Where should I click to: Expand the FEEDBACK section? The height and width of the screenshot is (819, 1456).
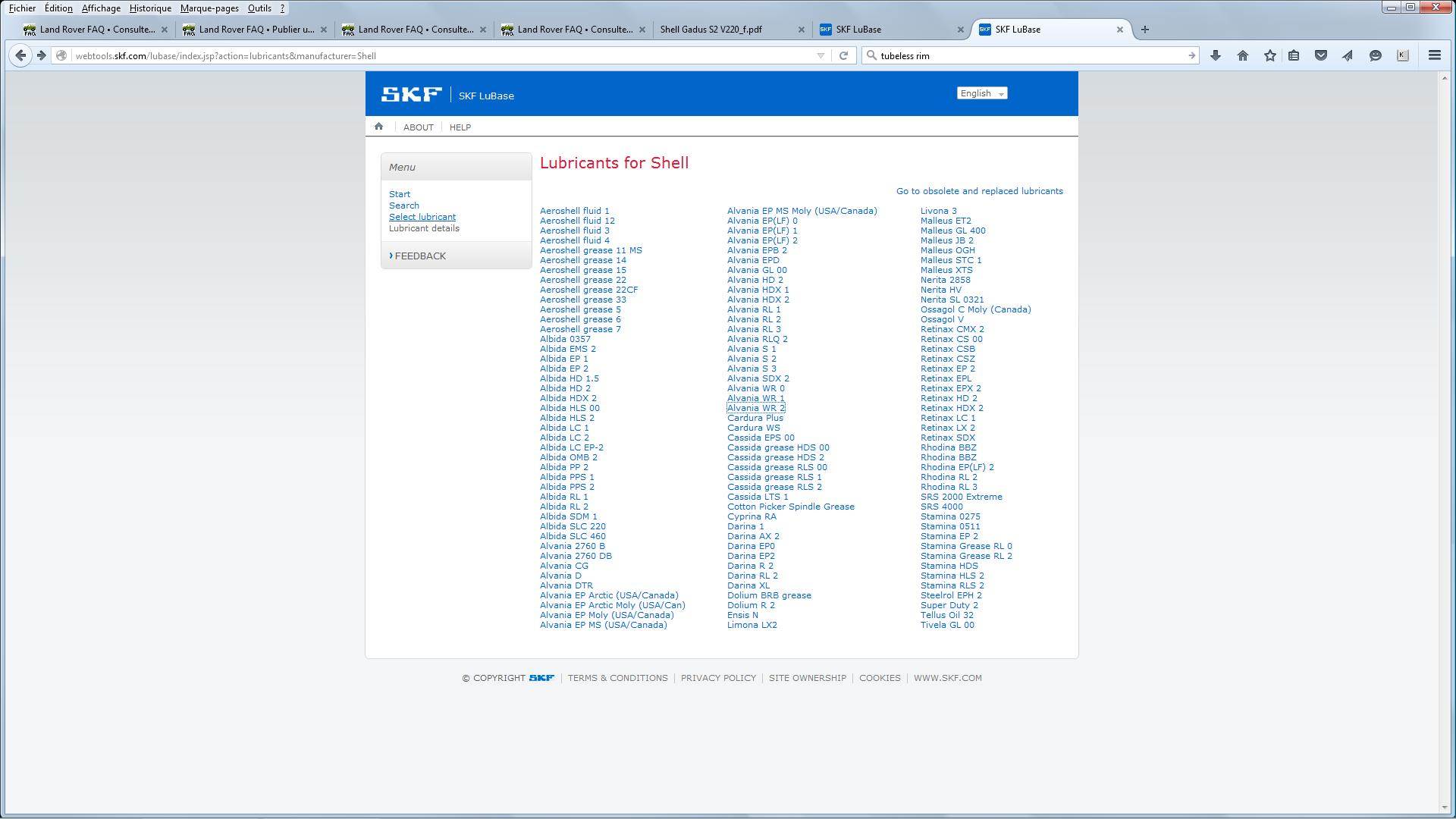[419, 256]
